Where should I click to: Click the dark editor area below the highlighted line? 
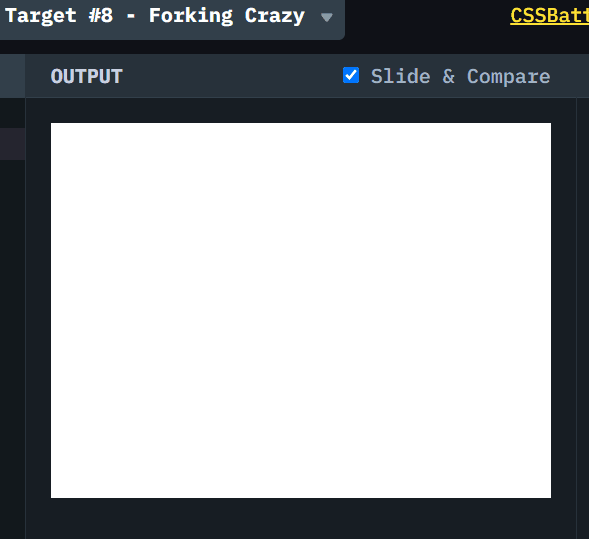point(12,349)
